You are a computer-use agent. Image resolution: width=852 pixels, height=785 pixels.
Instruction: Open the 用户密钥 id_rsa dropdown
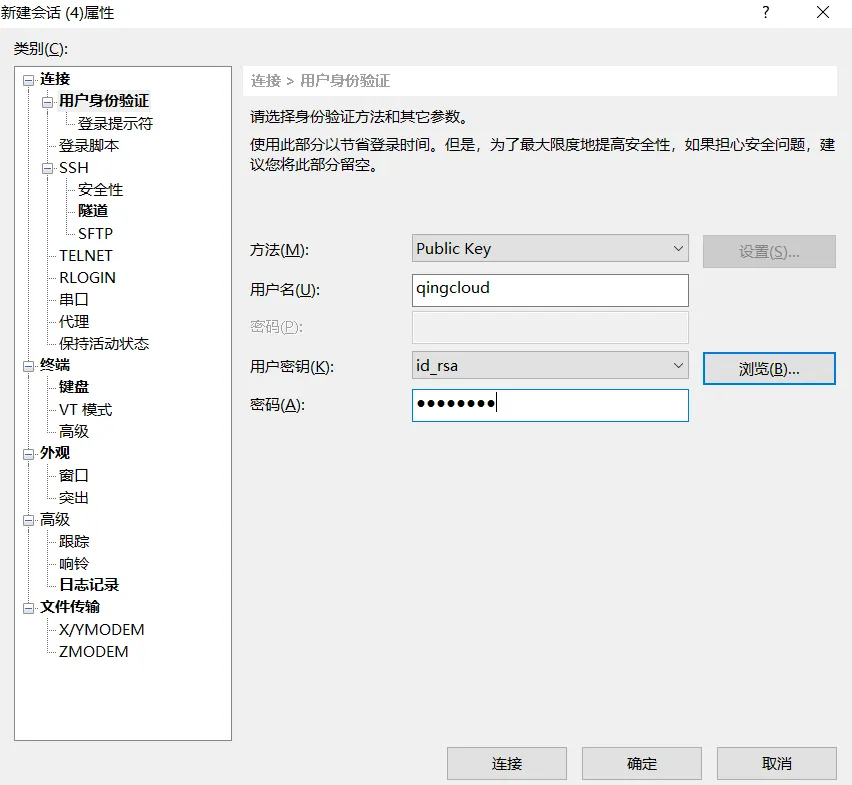click(550, 365)
